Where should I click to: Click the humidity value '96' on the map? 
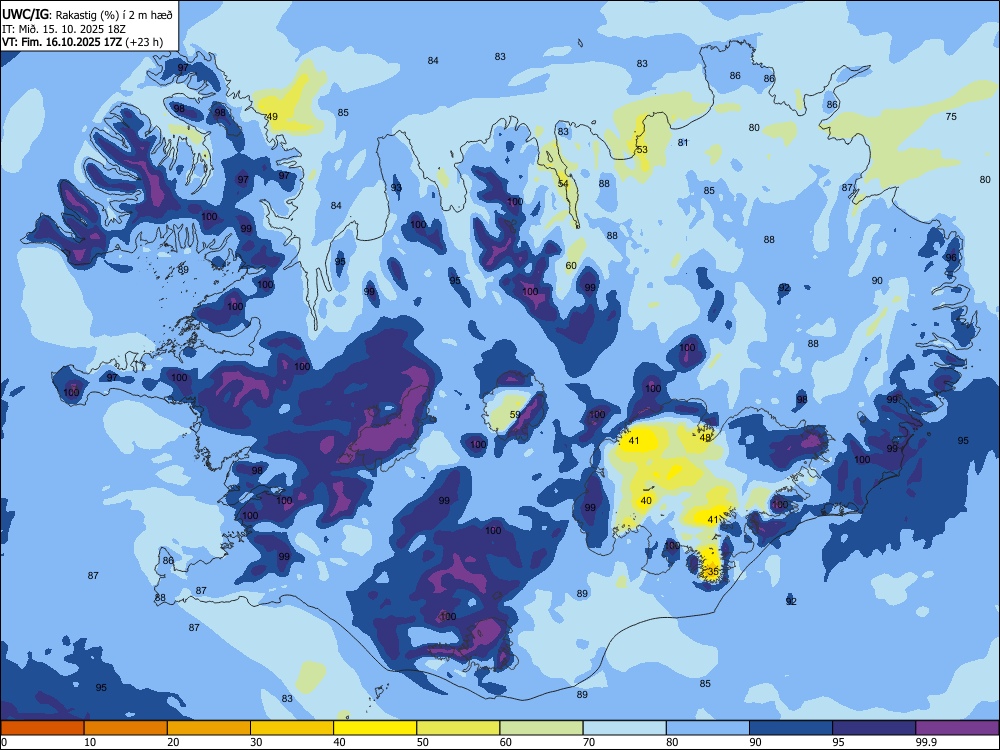click(951, 258)
